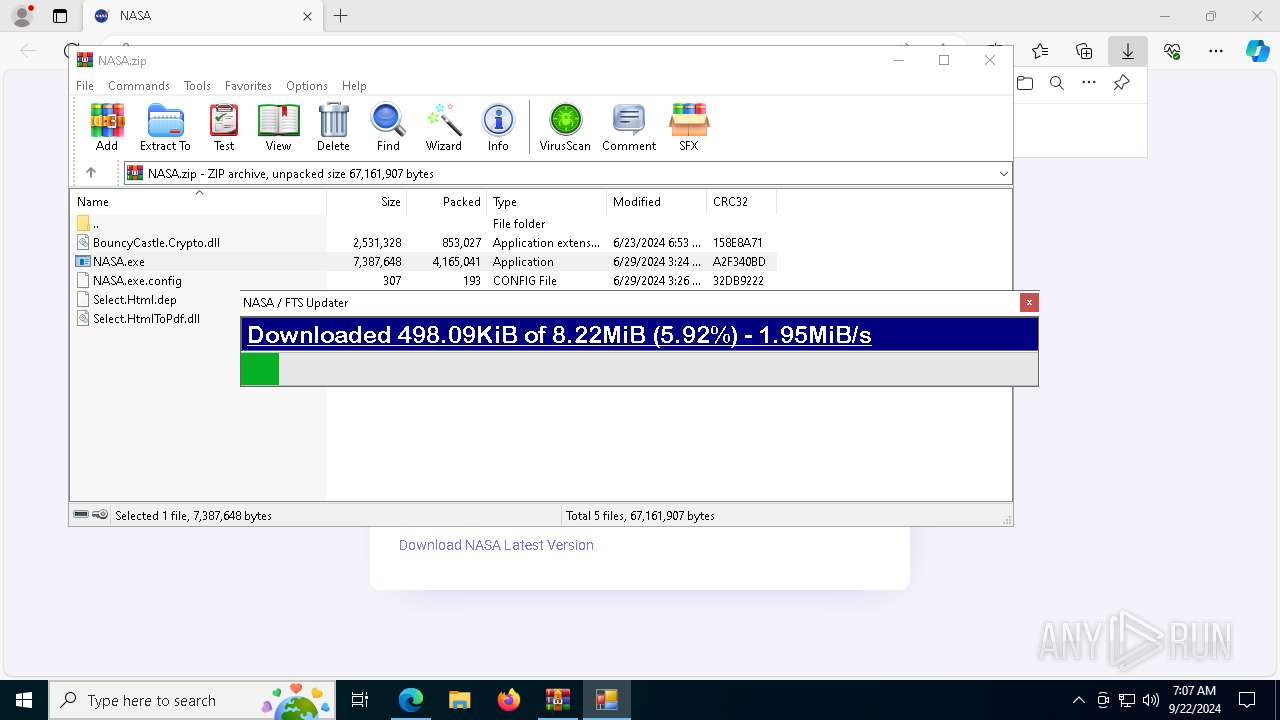The image size is (1280, 720).
Task: Select NASA.exe file row
Action: point(424,262)
